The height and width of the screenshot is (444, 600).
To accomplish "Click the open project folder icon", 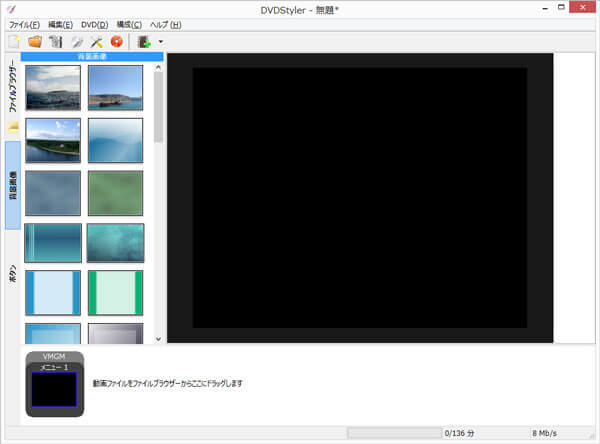I will point(35,41).
